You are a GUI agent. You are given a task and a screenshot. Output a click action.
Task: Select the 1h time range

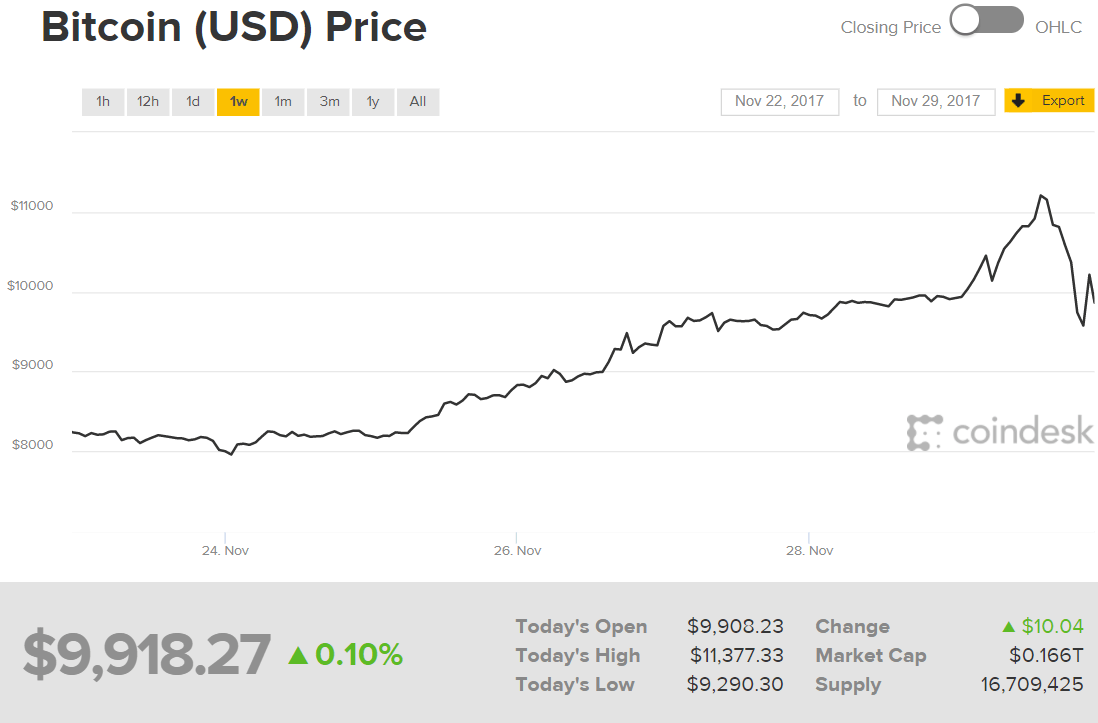click(102, 101)
